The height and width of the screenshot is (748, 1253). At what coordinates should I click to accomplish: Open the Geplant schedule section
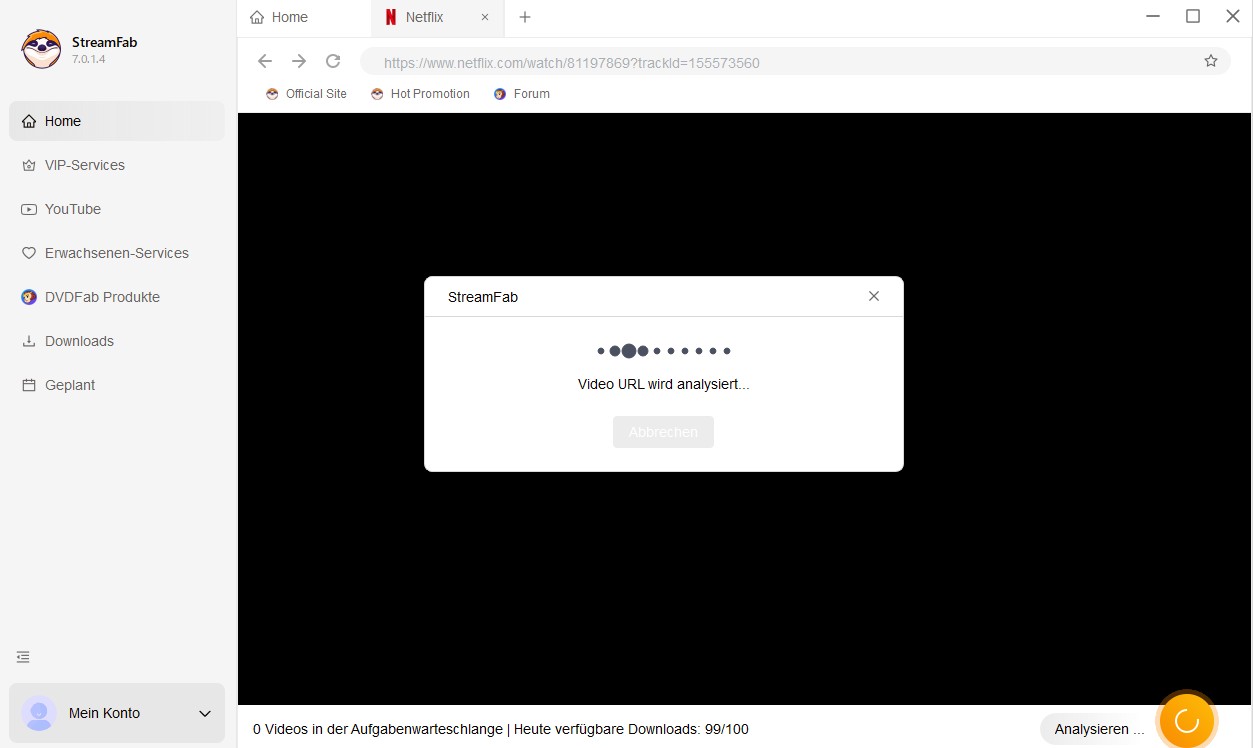pos(69,385)
